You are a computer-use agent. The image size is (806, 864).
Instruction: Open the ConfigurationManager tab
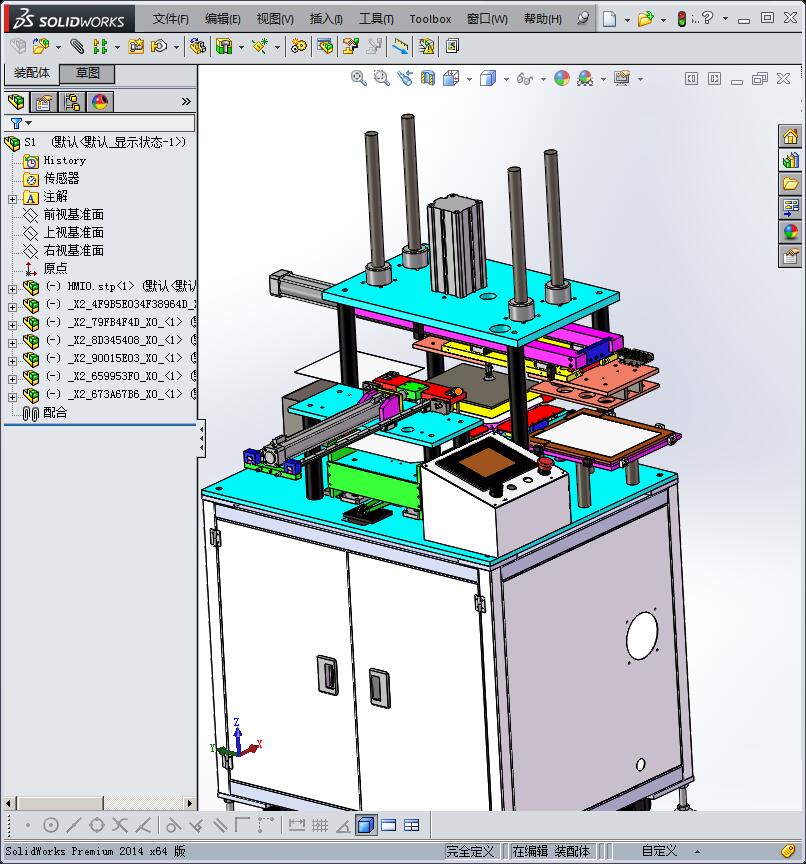click(x=72, y=102)
